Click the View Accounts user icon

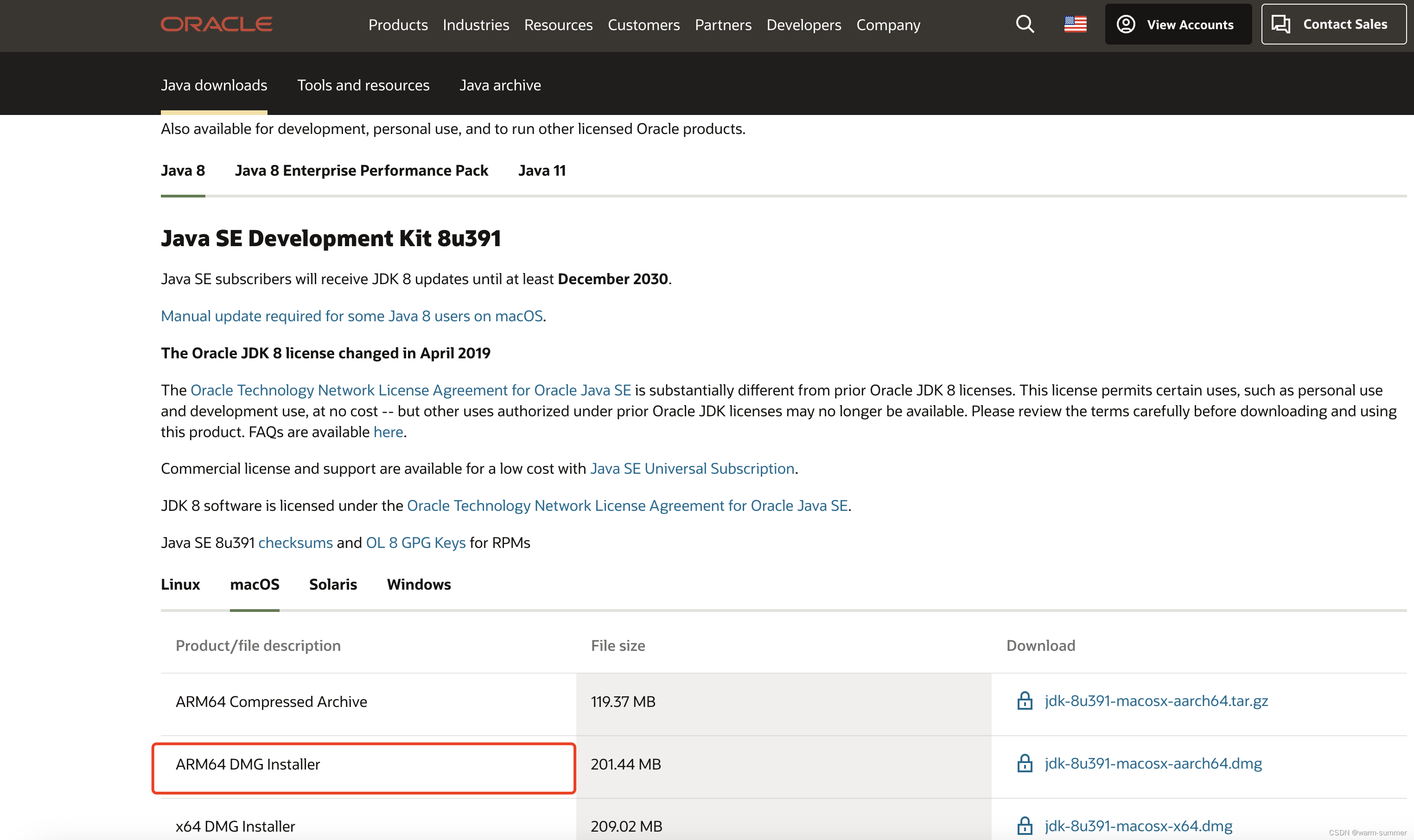[x=1127, y=23]
